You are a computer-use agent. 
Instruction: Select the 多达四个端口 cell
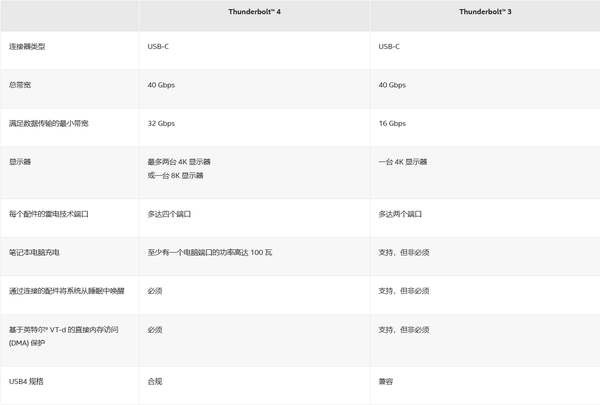(x=168, y=214)
